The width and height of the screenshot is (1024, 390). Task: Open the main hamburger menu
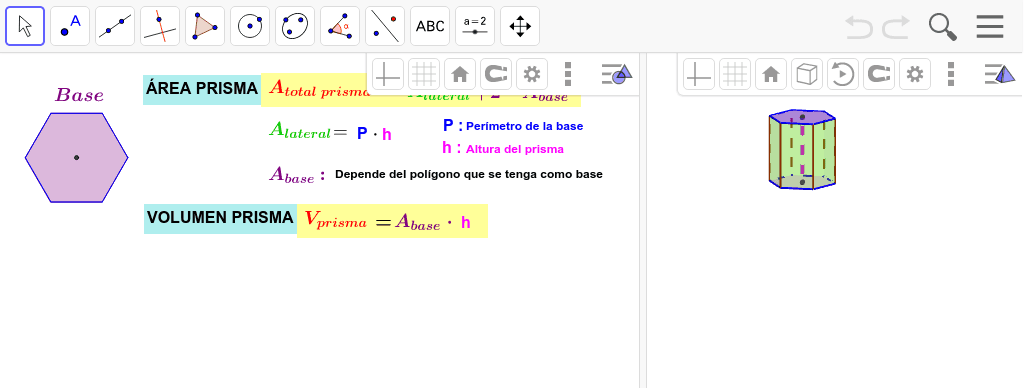pos(990,27)
